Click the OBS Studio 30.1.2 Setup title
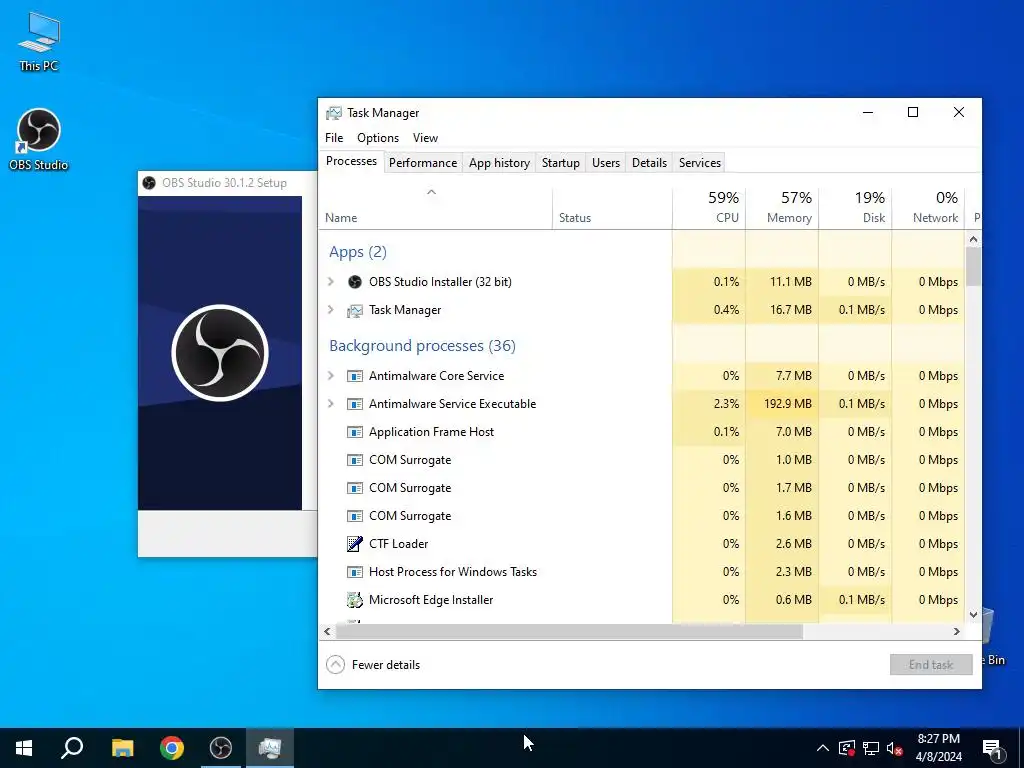 224,183
